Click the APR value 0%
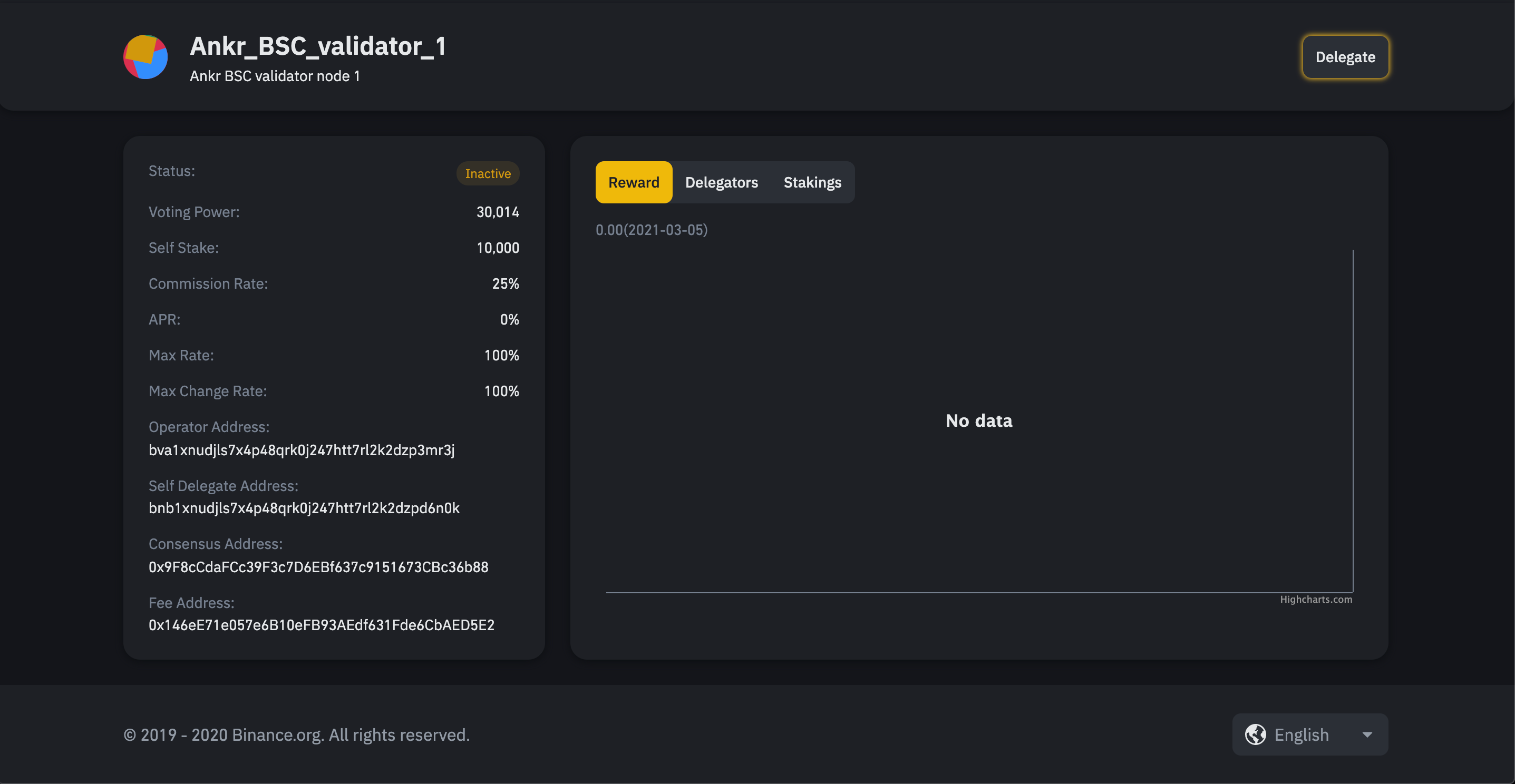The width and height of the screenshot is (1515, 784). click(509, 320)
